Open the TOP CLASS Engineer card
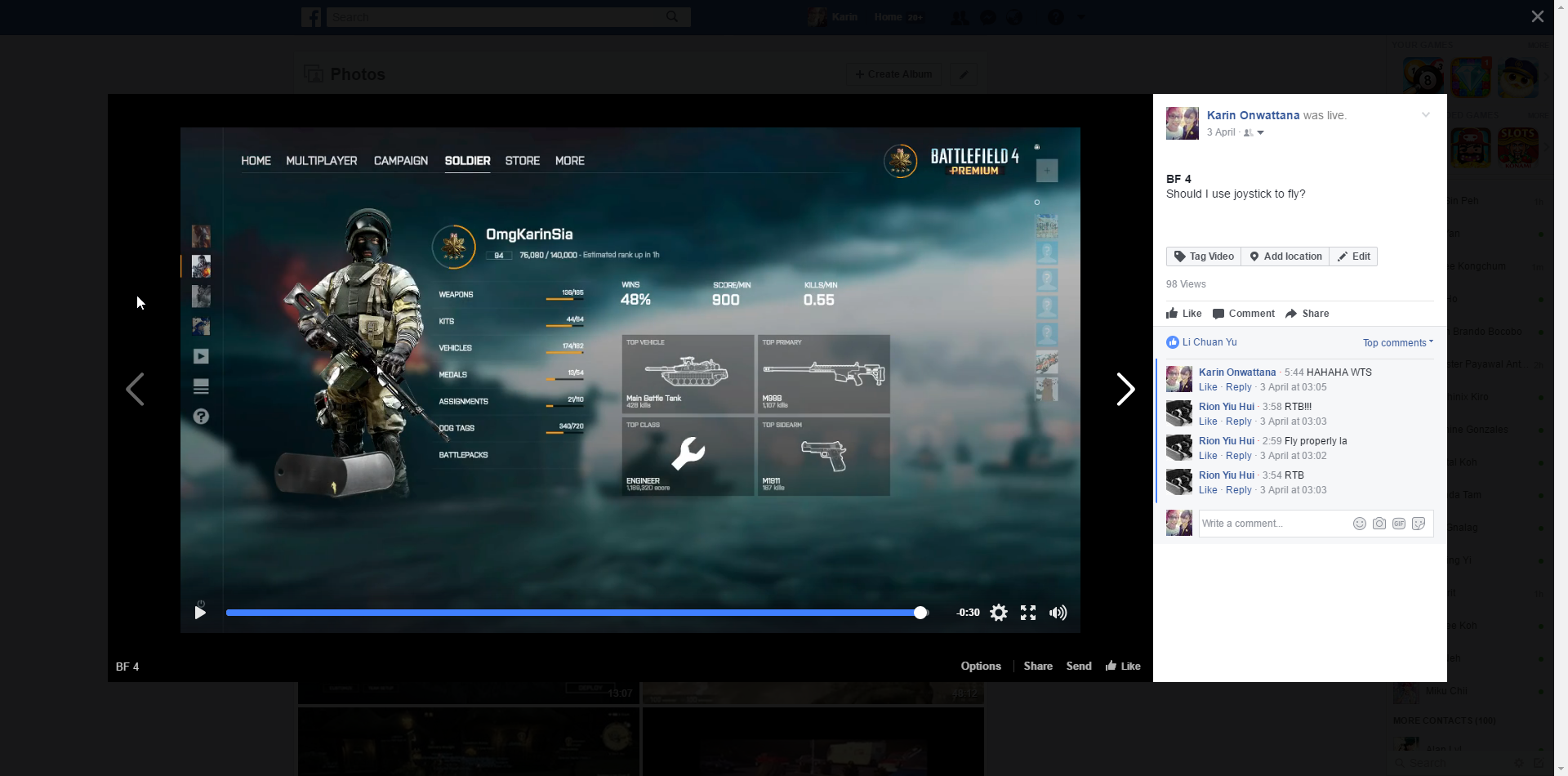 point(688,457)
